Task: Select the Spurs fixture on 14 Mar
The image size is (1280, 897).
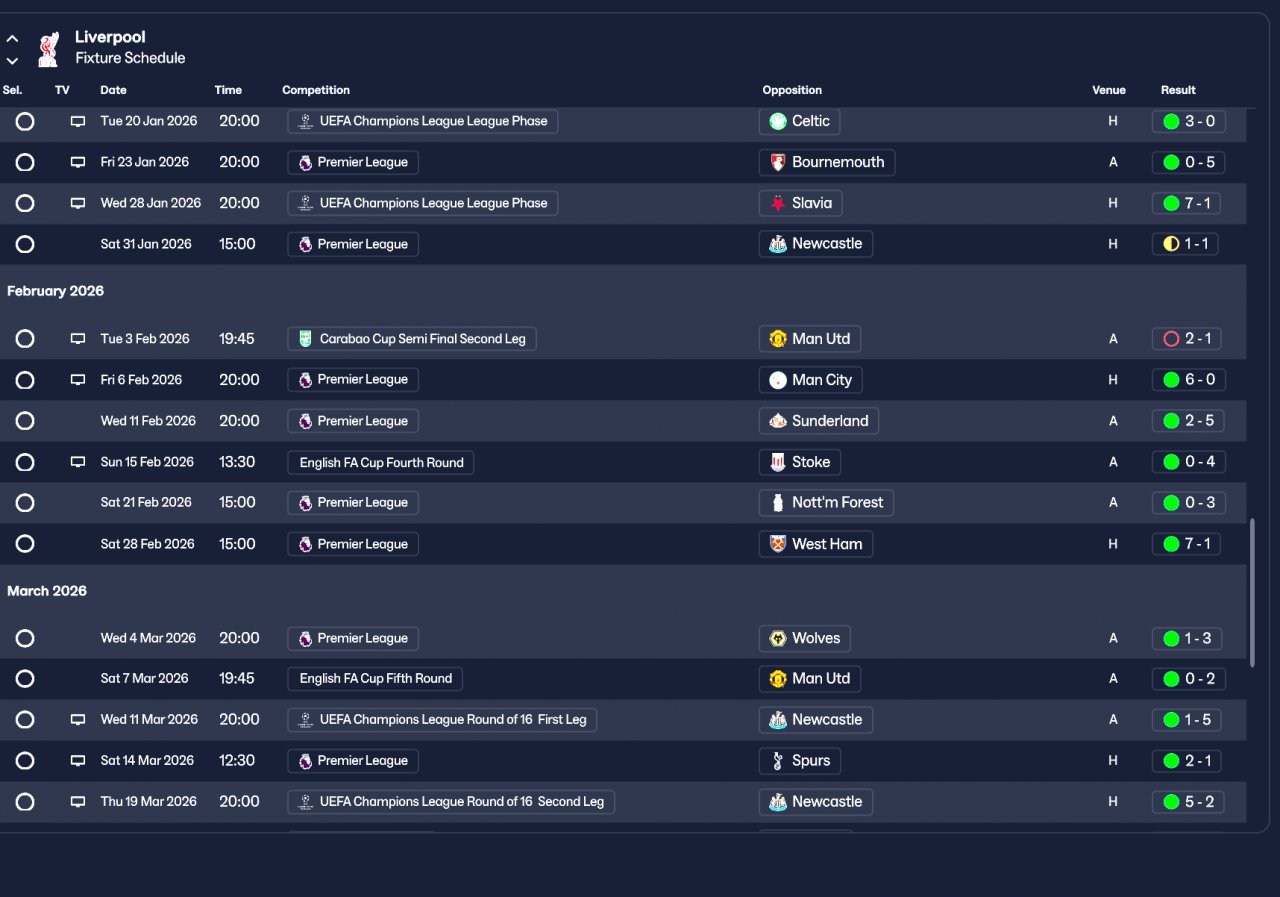Action: [x=25, y=761]
